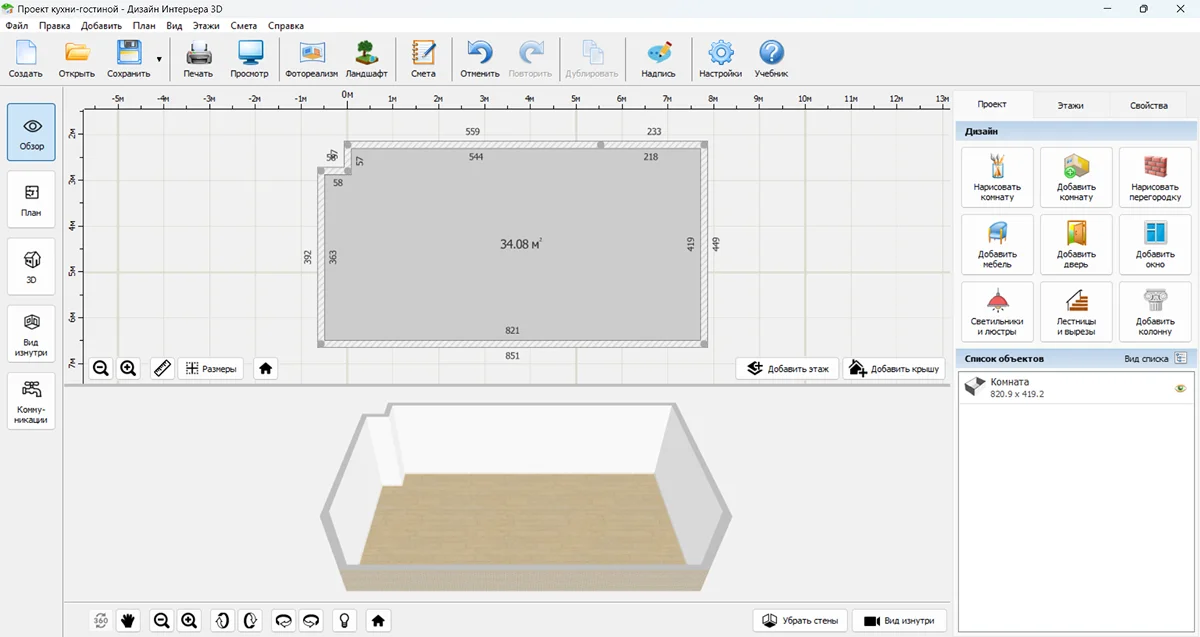The width and height of the screenshot is (1200, 637).
Task: Click Добавить мебель in the design panel
Action: (x=997, y=245)
